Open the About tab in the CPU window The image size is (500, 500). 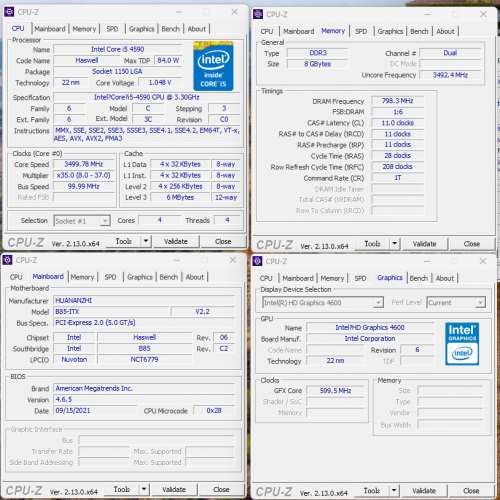197,29
